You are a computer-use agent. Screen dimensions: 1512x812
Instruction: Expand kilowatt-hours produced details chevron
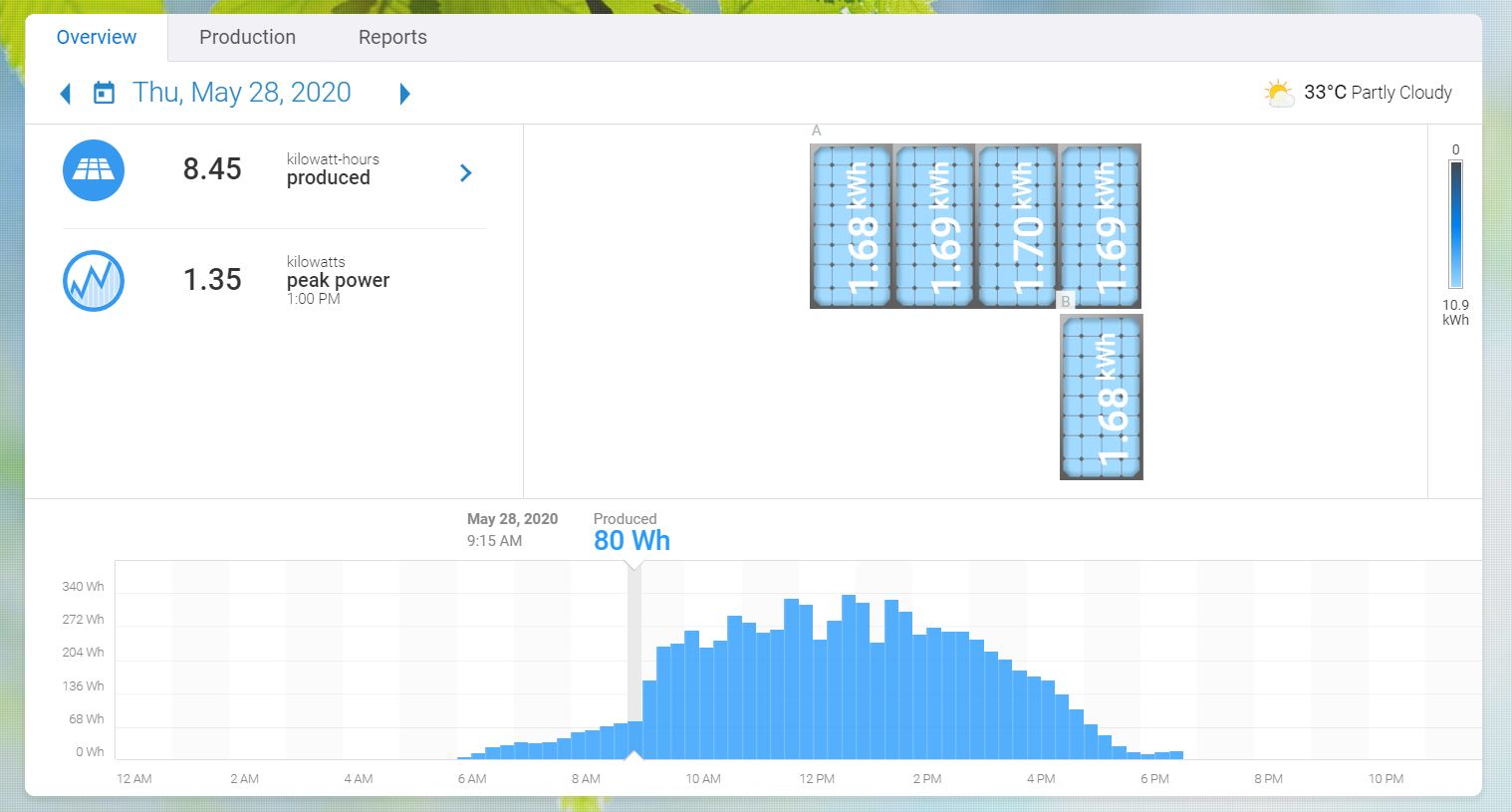click(x=466, y=173)
